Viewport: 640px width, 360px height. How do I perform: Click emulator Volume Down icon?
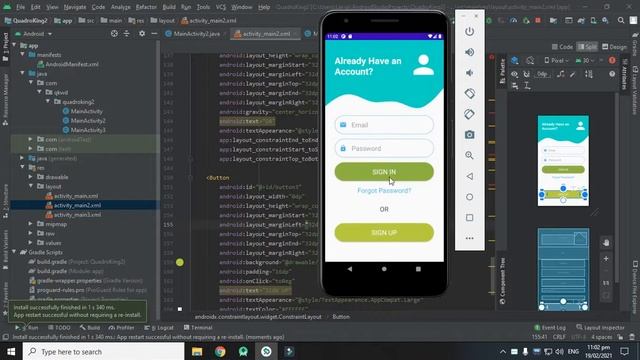pyautogui.click(x=469, y=73)
